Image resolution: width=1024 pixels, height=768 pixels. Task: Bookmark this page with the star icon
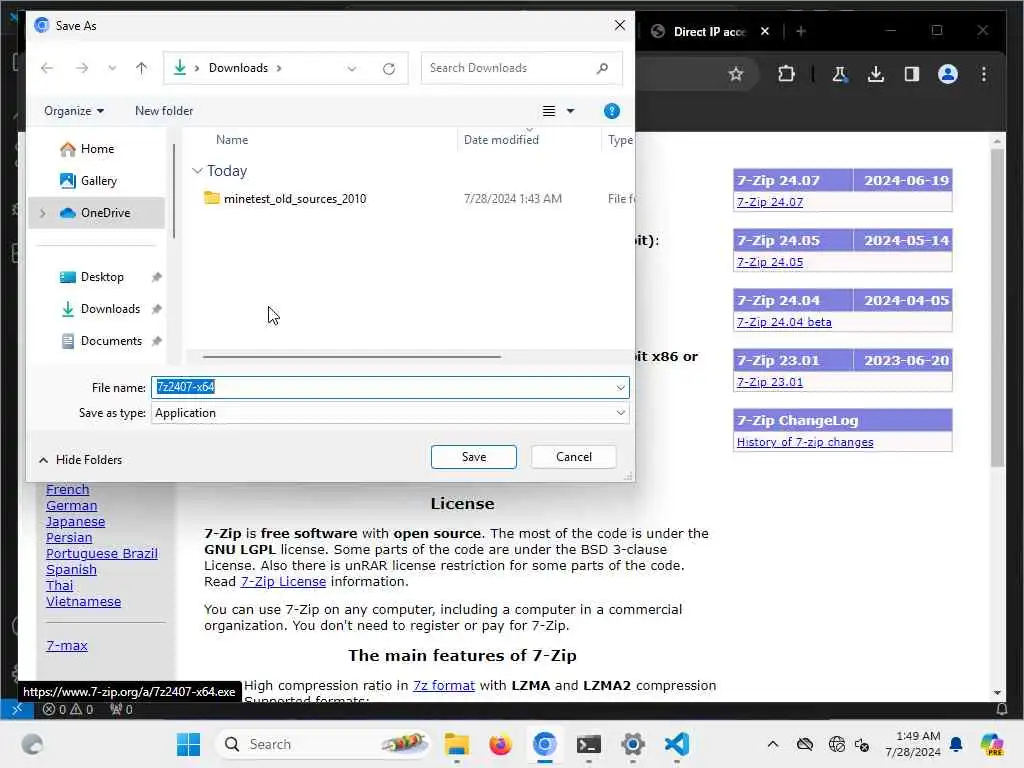(x=736, y=74)
